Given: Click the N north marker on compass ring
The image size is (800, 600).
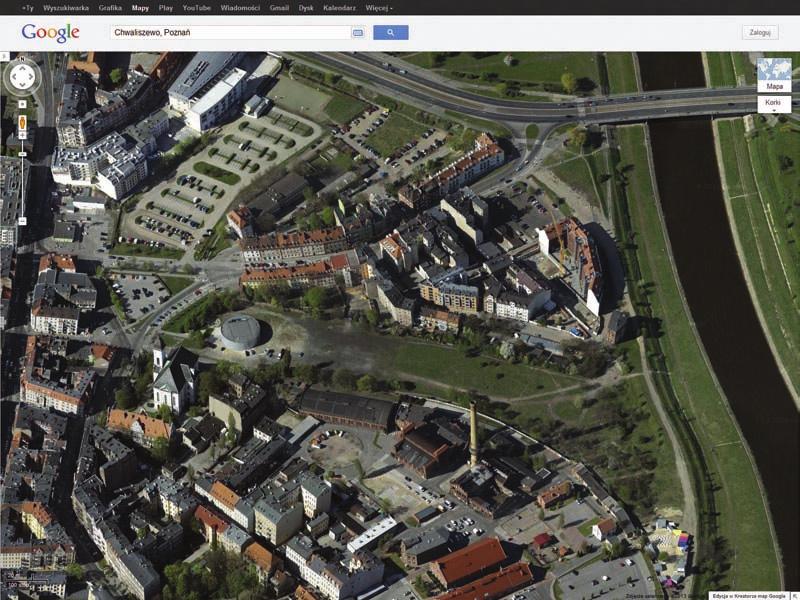Looking at the screenshot, I should tap(22, 59).
